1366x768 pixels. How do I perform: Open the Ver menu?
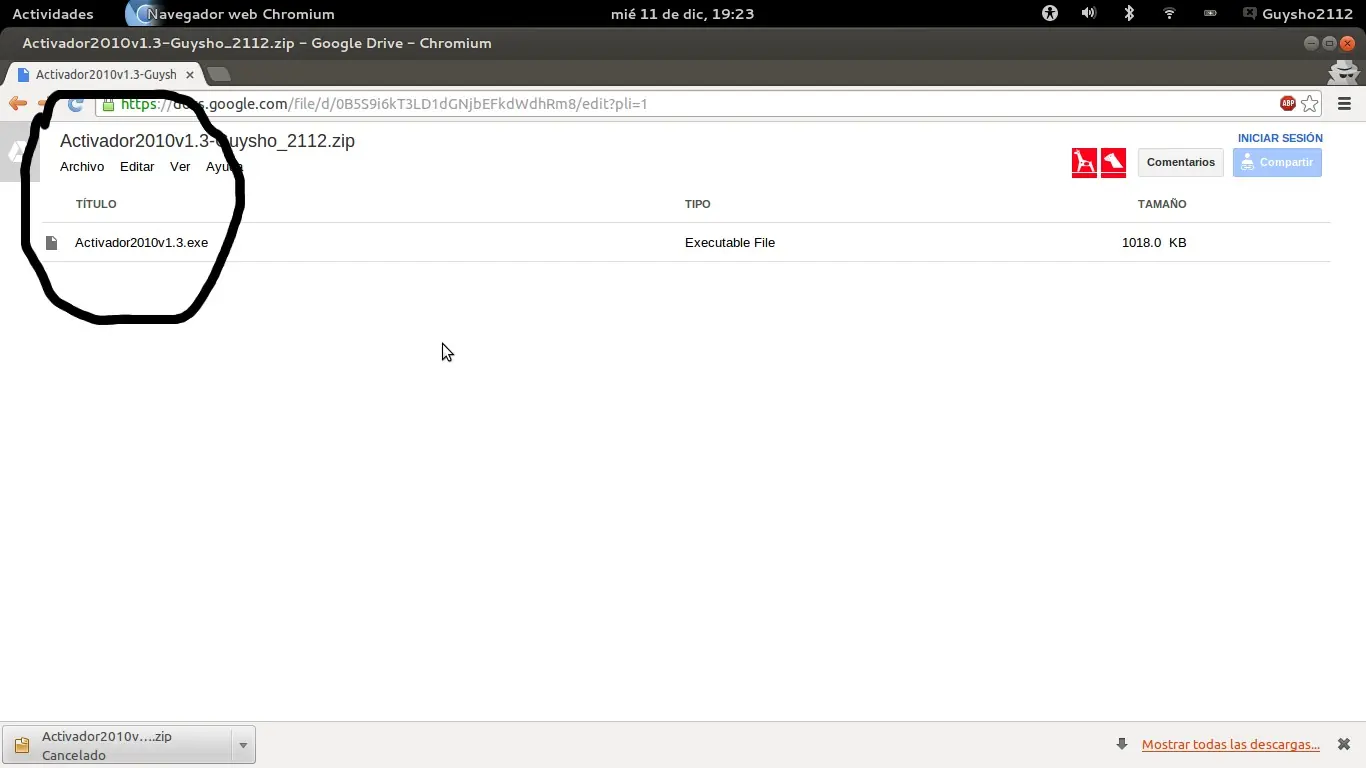[x=180, y=167]
